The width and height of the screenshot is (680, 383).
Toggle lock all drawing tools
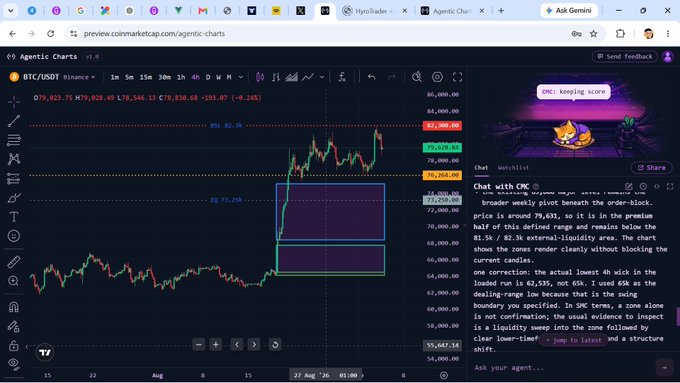click(x=14, y=346)
